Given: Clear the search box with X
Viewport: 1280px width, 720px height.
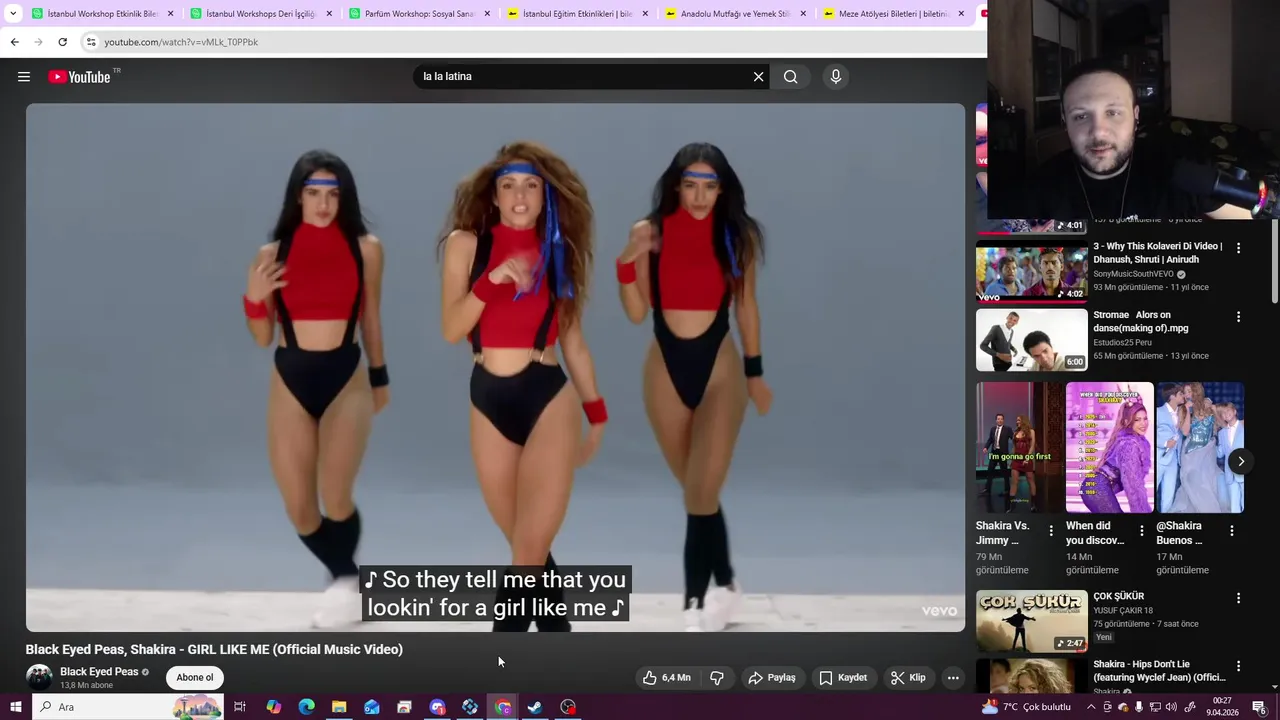Looking at the screenshot, I should (758, 77).
